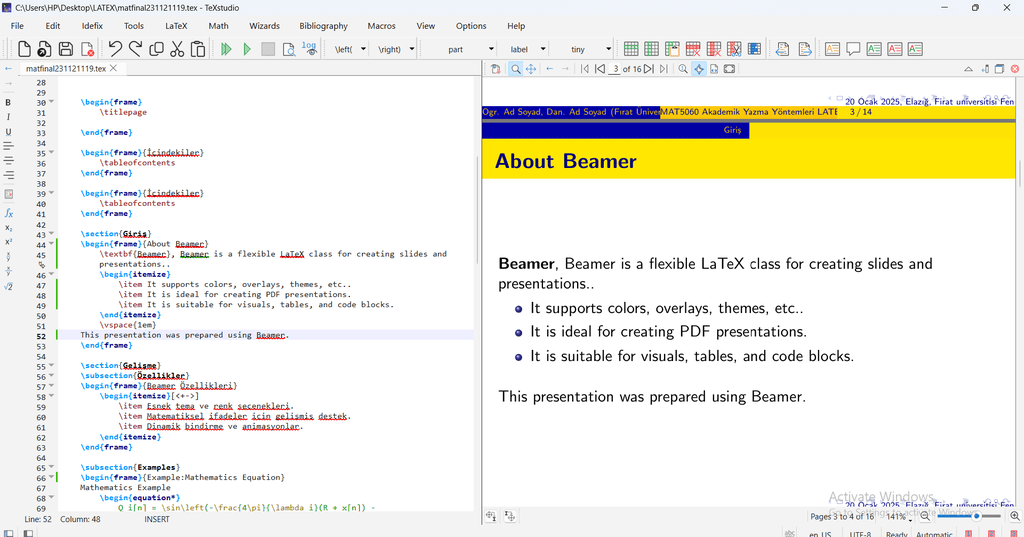This screenshot has height=537, width=1024.
Task: Redo the last undone edit
Action: click(136, 49)
